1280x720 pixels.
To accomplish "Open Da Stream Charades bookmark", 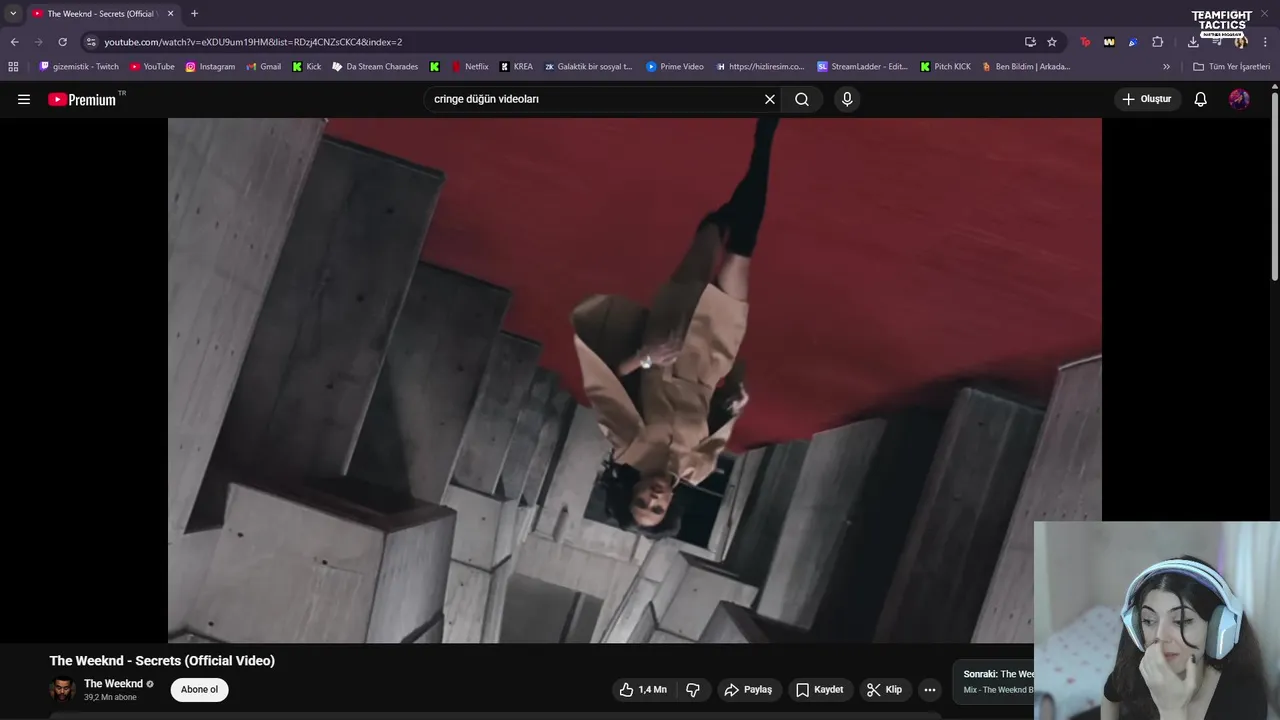I will click(x=375, y=67).
